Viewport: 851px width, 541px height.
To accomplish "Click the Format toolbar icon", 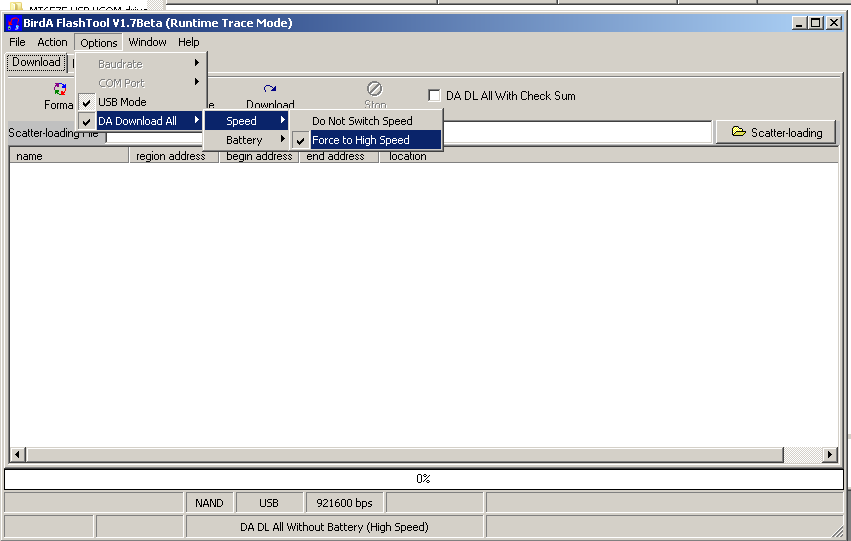I will click(x=60, y=88).
